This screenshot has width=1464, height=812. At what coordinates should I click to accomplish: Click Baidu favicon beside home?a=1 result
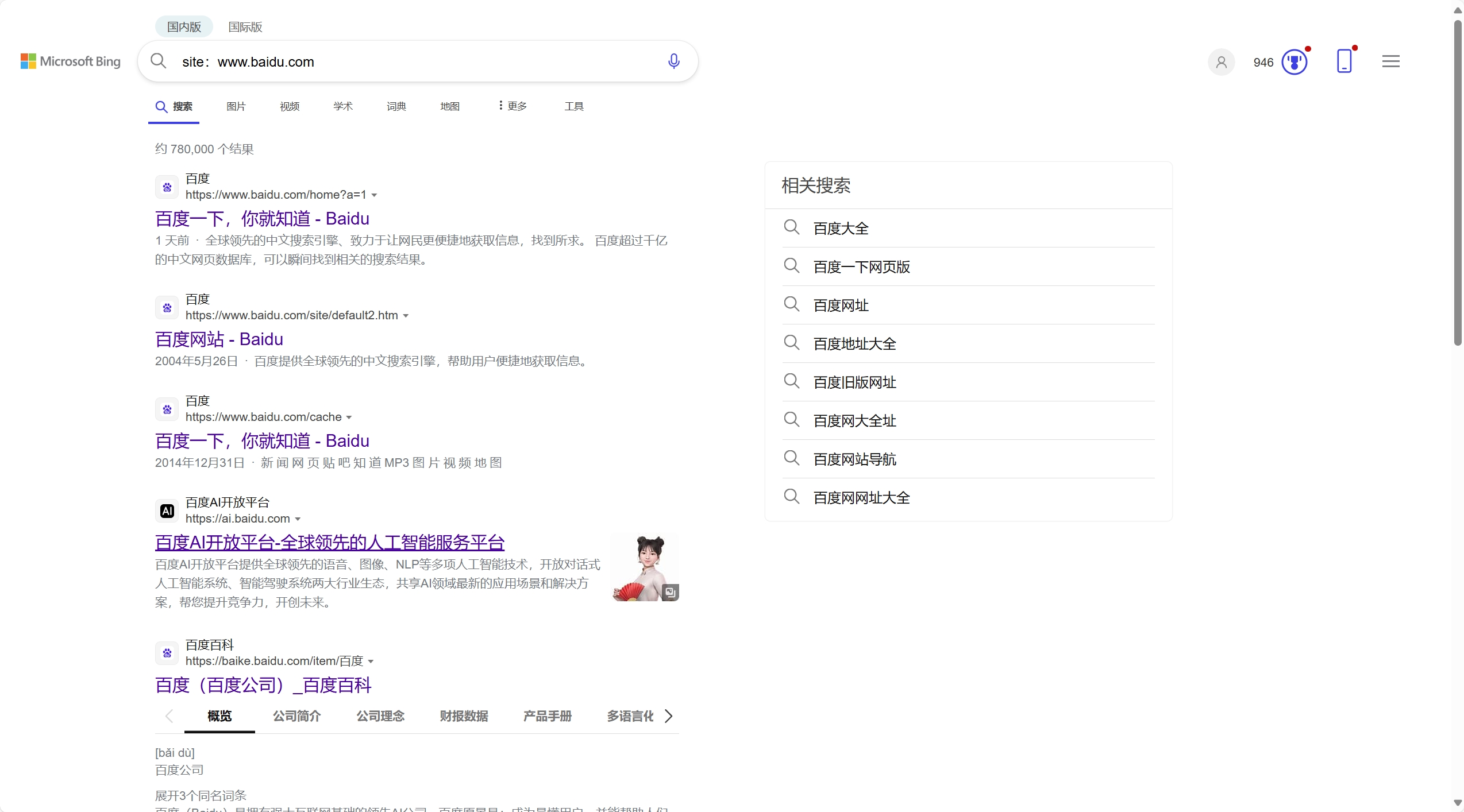coord(167,187)
